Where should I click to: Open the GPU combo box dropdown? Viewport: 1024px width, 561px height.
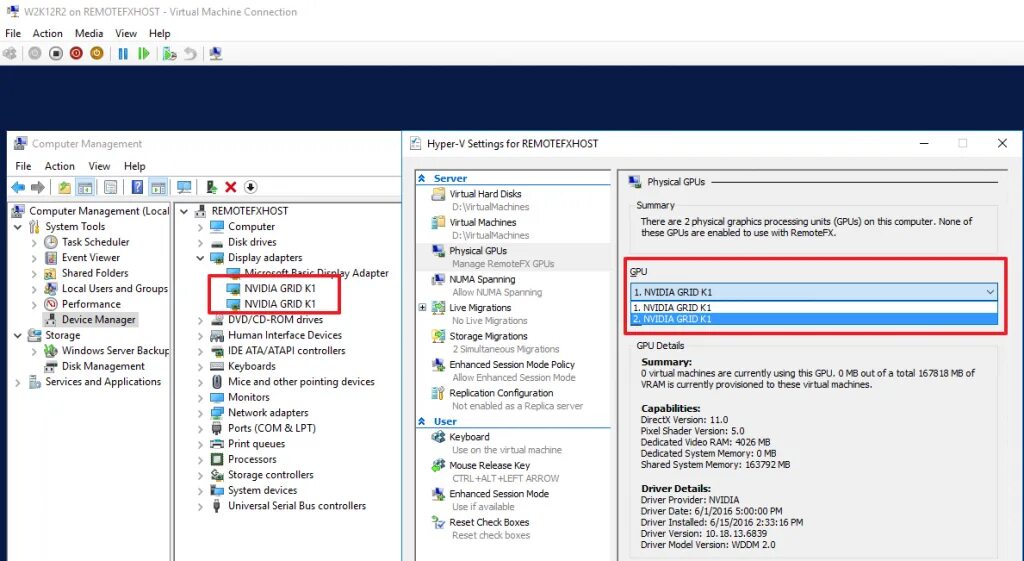pos(990,292)
